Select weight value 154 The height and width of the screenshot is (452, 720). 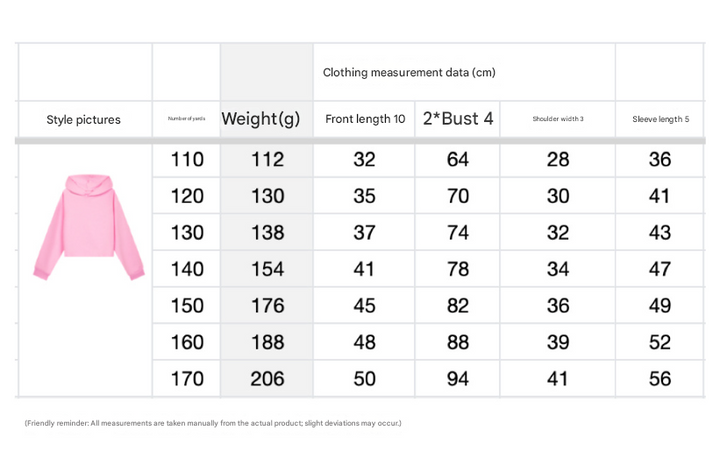[267, 269]
